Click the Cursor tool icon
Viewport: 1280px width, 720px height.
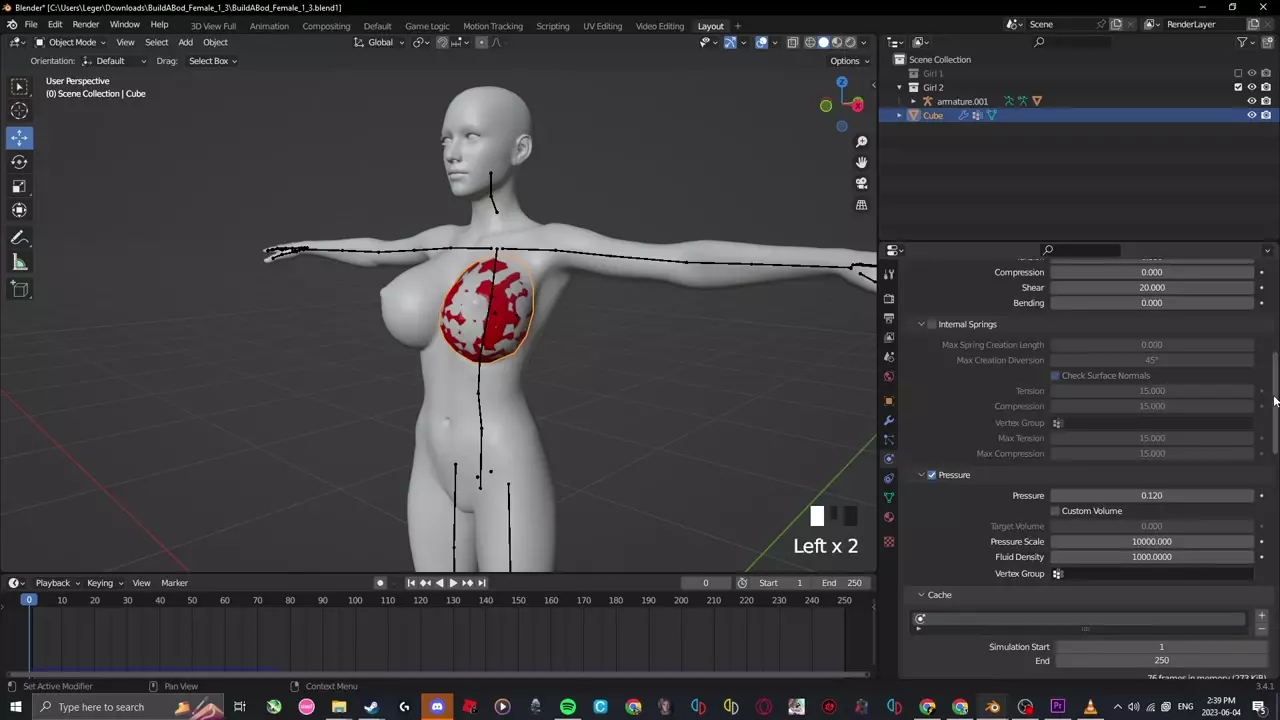19,111
